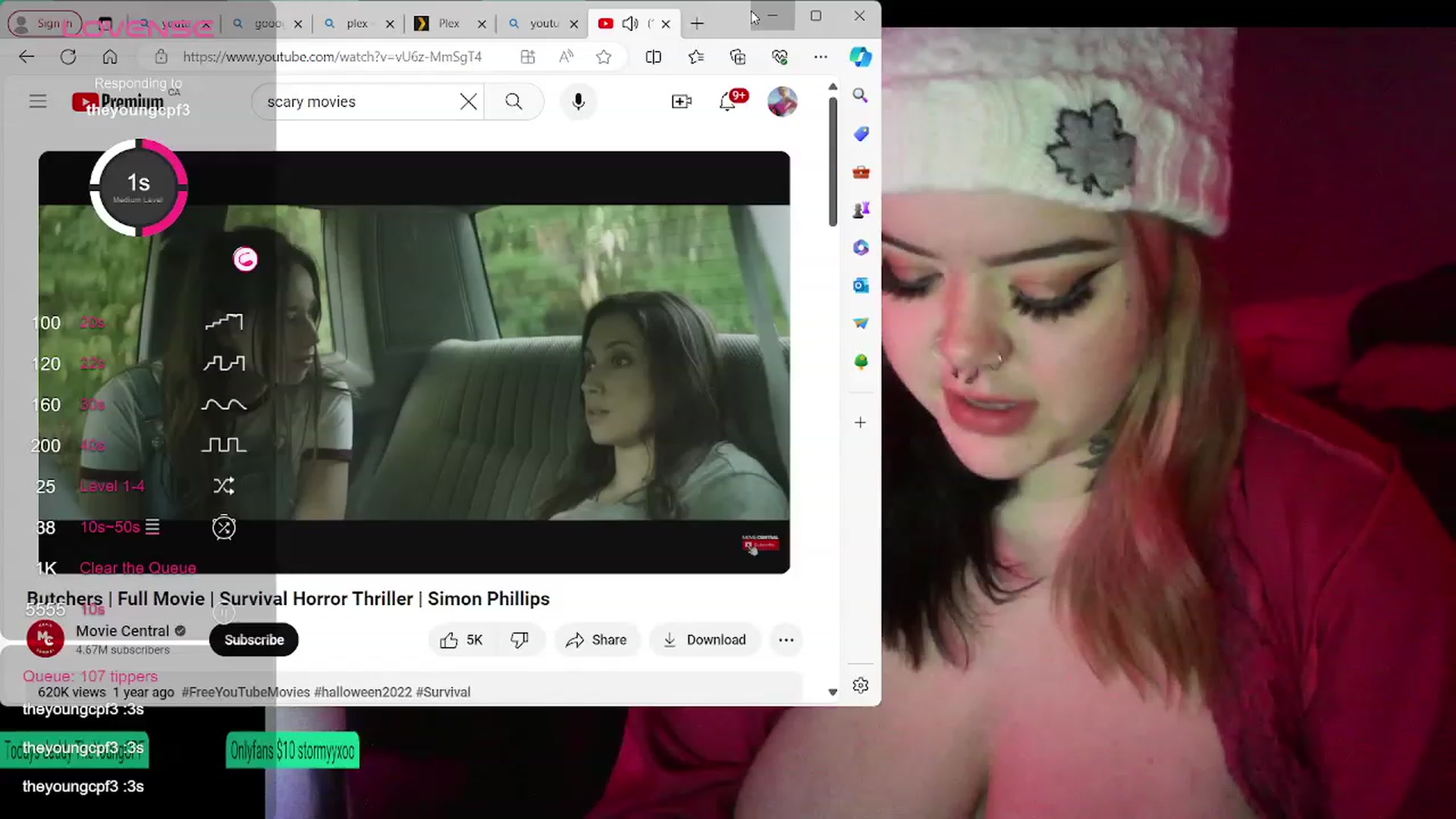Viewport: 1456px width, 819px height.
Task: Click the YouTube search magnifier button
Action: [x=513, y=102]
